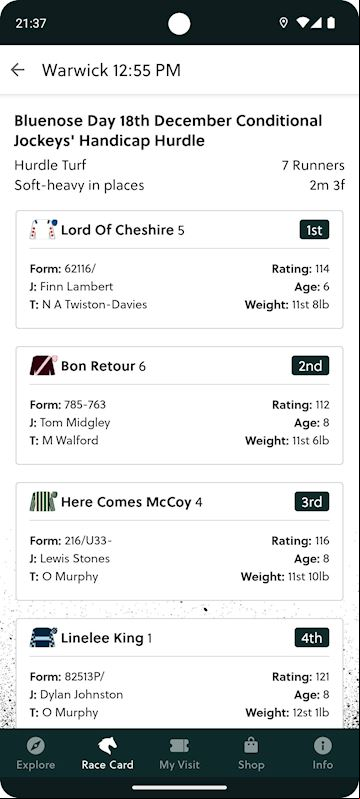This screenshot has height=799, width=360.
Task: Open the Explore compass icon
Action: pos(36,746)
